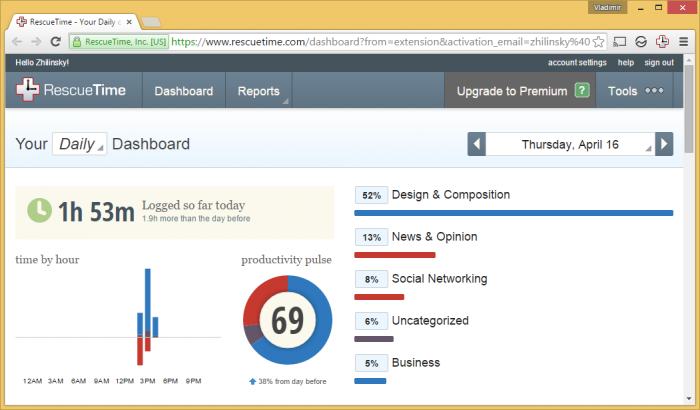Click the "Hello Zhilinsky!" greeting
This screenshot has height=410, width=700.
coord(42,63)
